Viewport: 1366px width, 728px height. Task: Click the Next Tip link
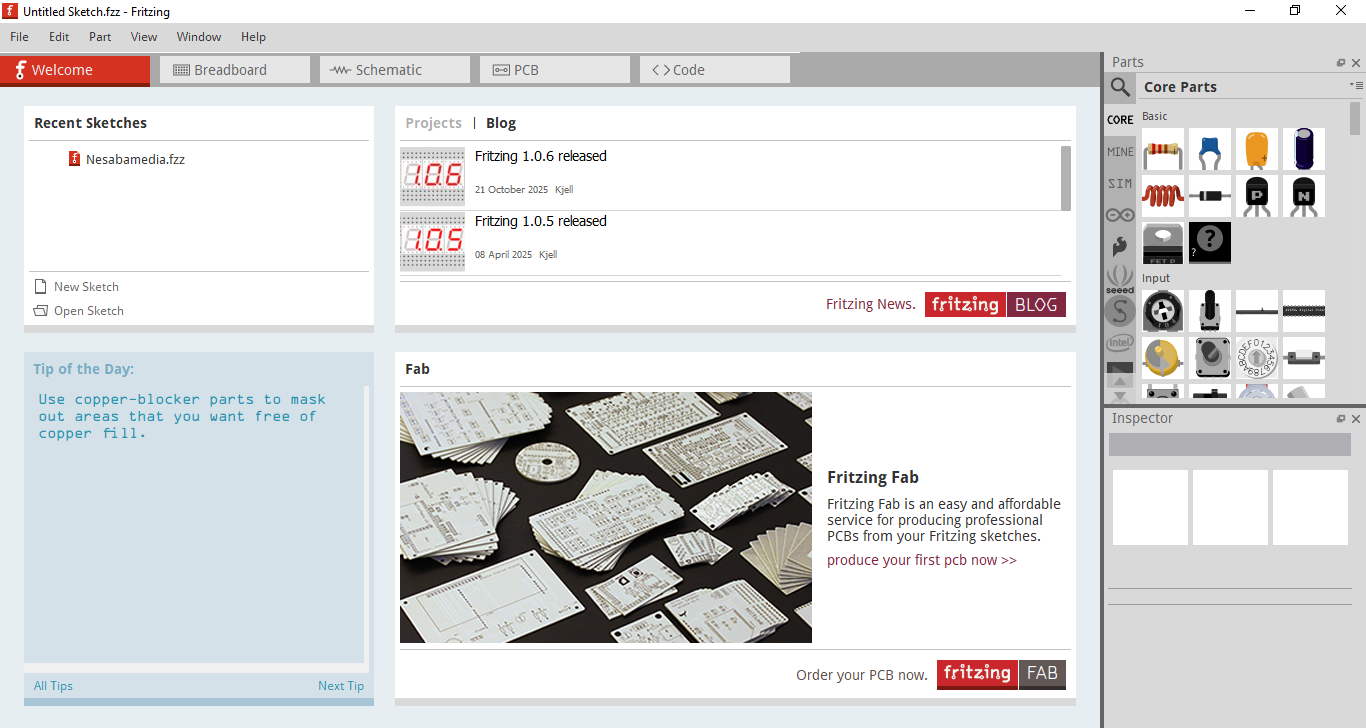pos(340,686)
